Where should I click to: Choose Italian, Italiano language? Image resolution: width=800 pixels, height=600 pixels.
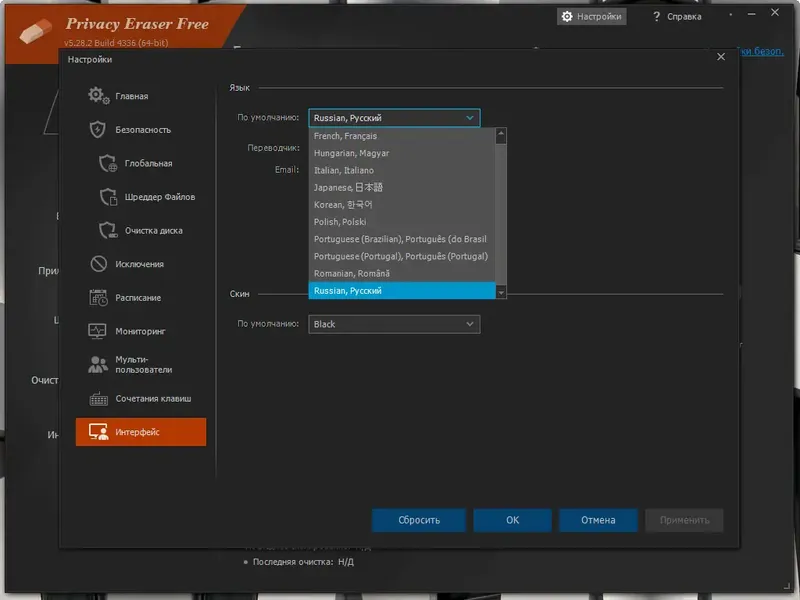(x=402, y=170)
